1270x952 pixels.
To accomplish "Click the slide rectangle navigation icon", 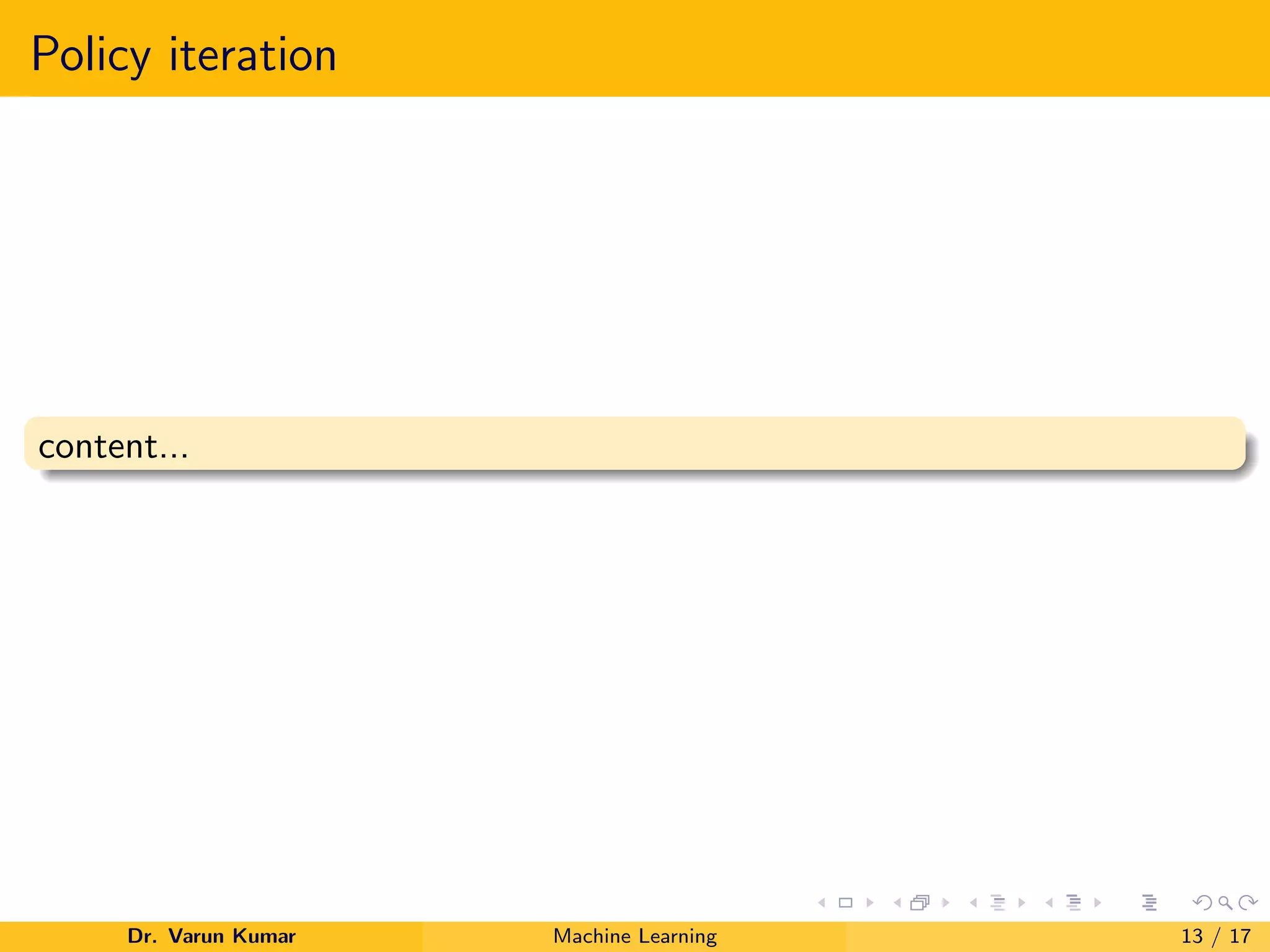I will pyautogui.click(x=845, y=903).
